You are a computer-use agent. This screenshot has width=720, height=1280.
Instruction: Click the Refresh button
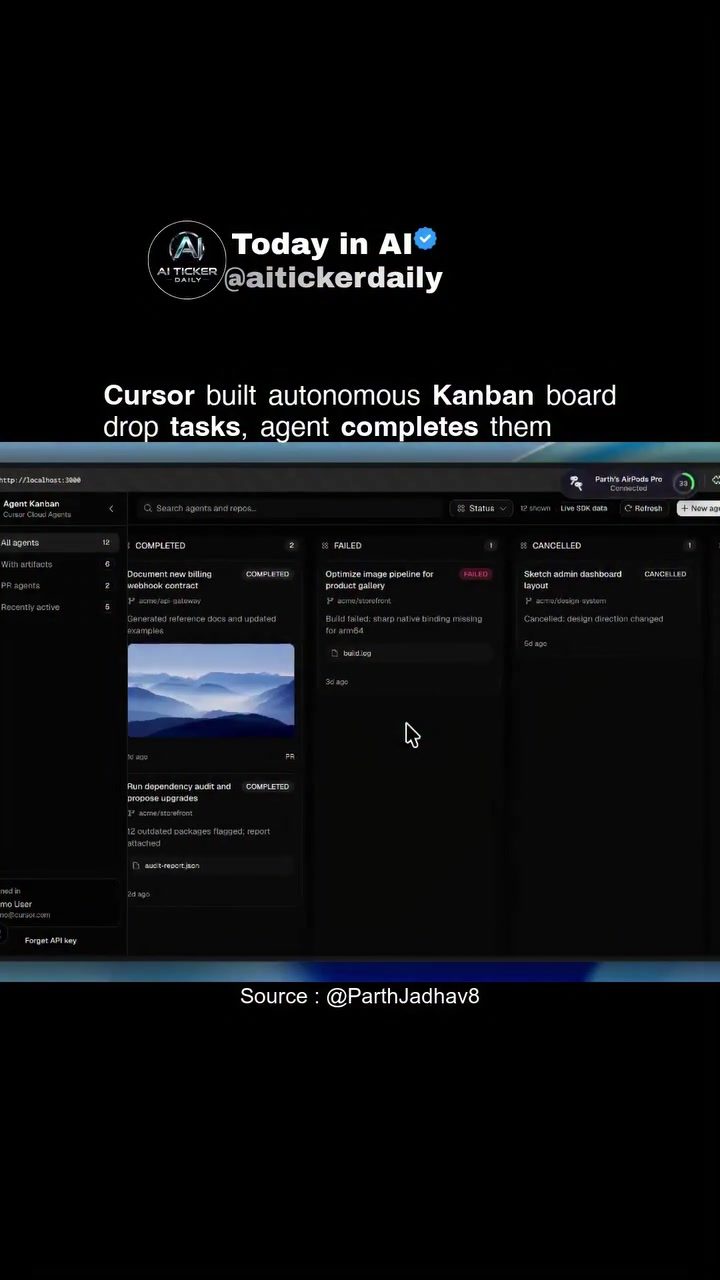coord(643,508)
